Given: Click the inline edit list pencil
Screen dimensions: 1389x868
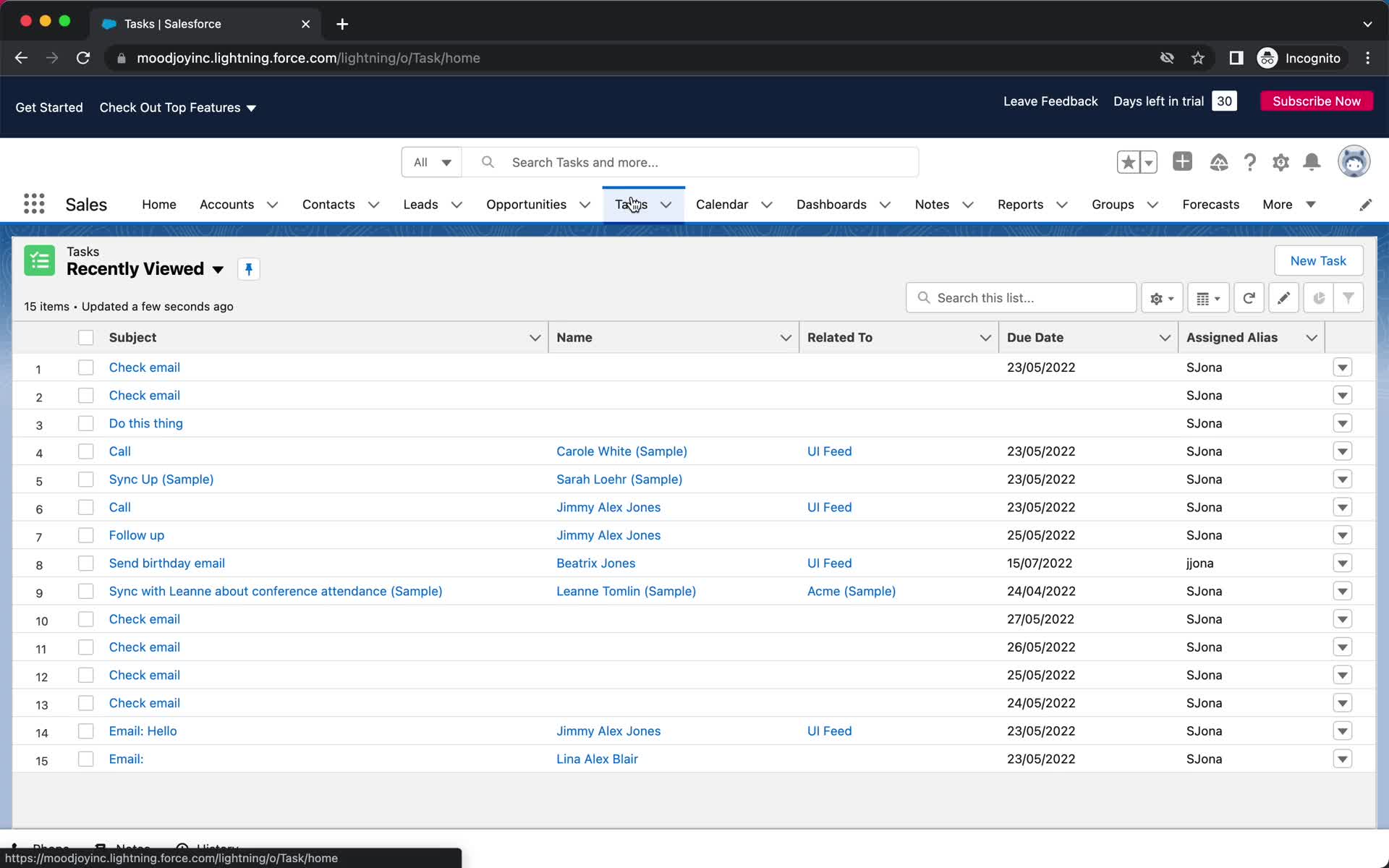Looking at the screenshot, I should coord(1283,298).
